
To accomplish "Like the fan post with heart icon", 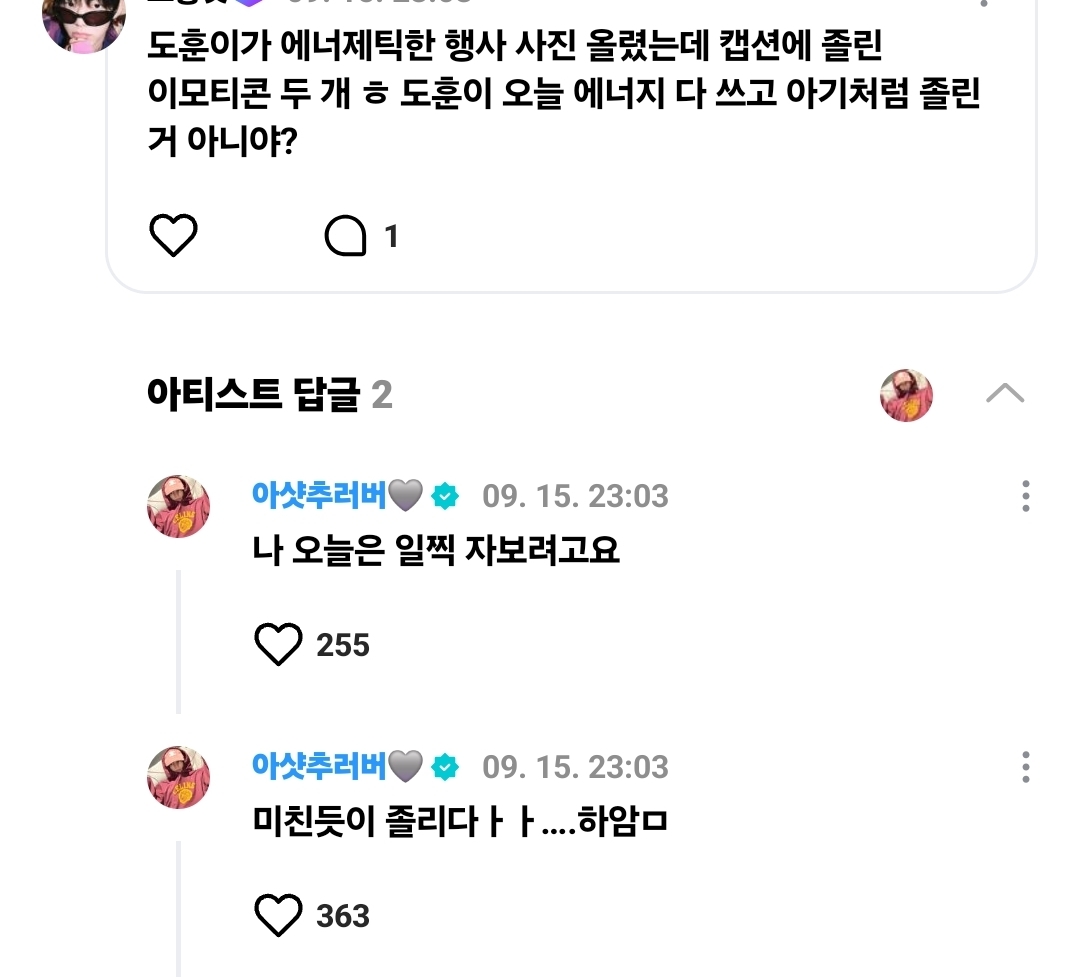I will tap(174, 236).
